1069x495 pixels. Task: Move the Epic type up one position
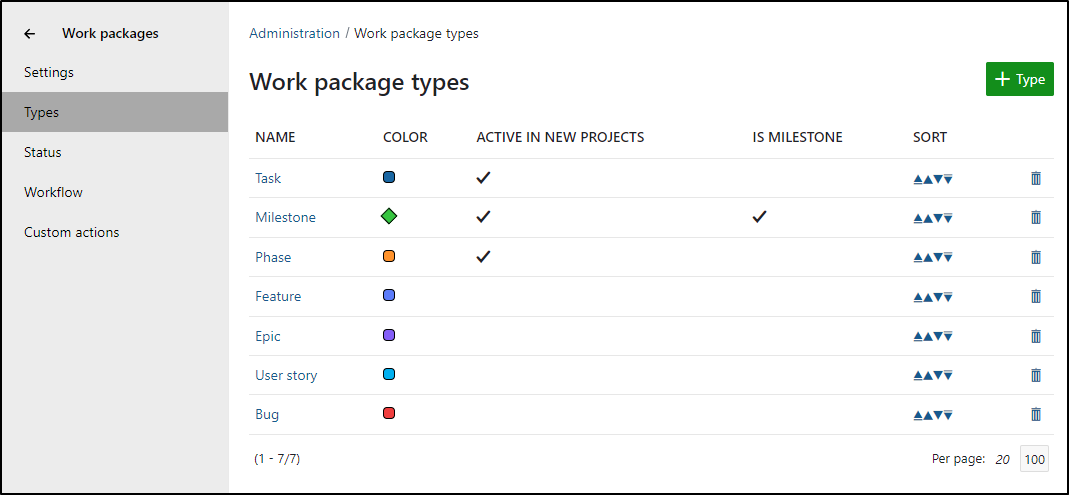(927, 337)
